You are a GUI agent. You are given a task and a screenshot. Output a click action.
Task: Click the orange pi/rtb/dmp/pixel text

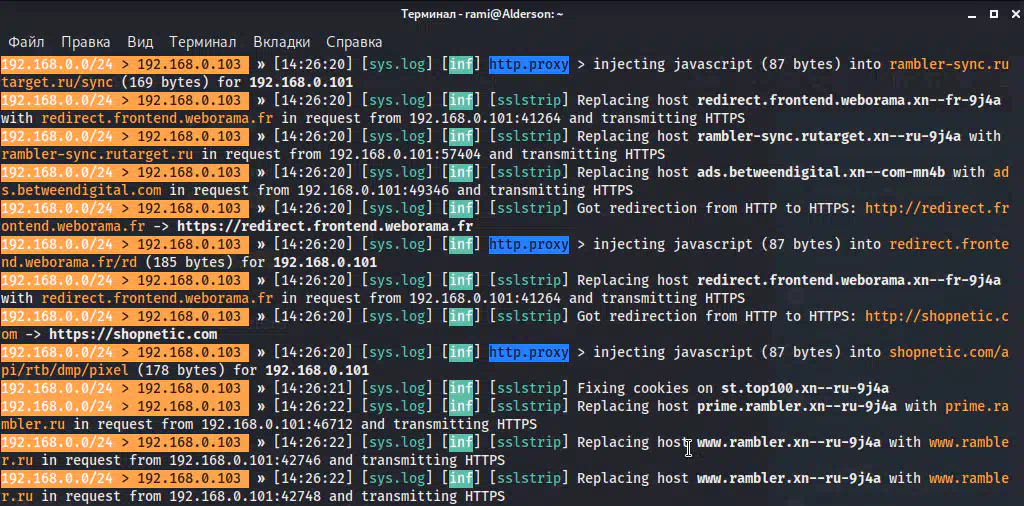[65, 370]
